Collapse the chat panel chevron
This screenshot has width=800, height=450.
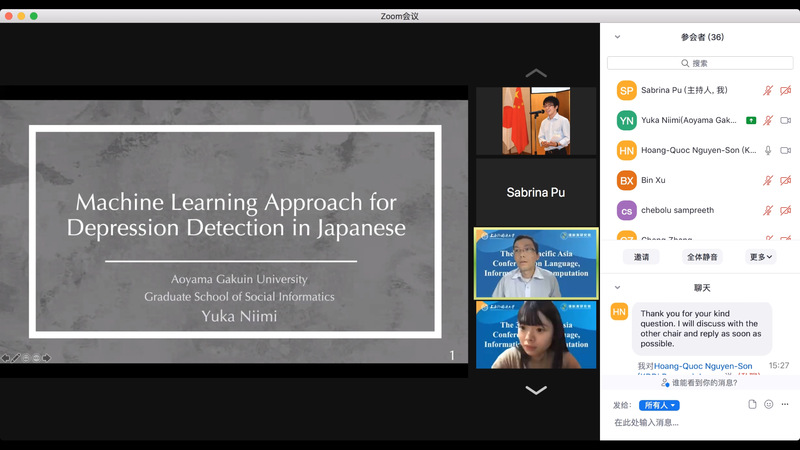click(617, 288)
